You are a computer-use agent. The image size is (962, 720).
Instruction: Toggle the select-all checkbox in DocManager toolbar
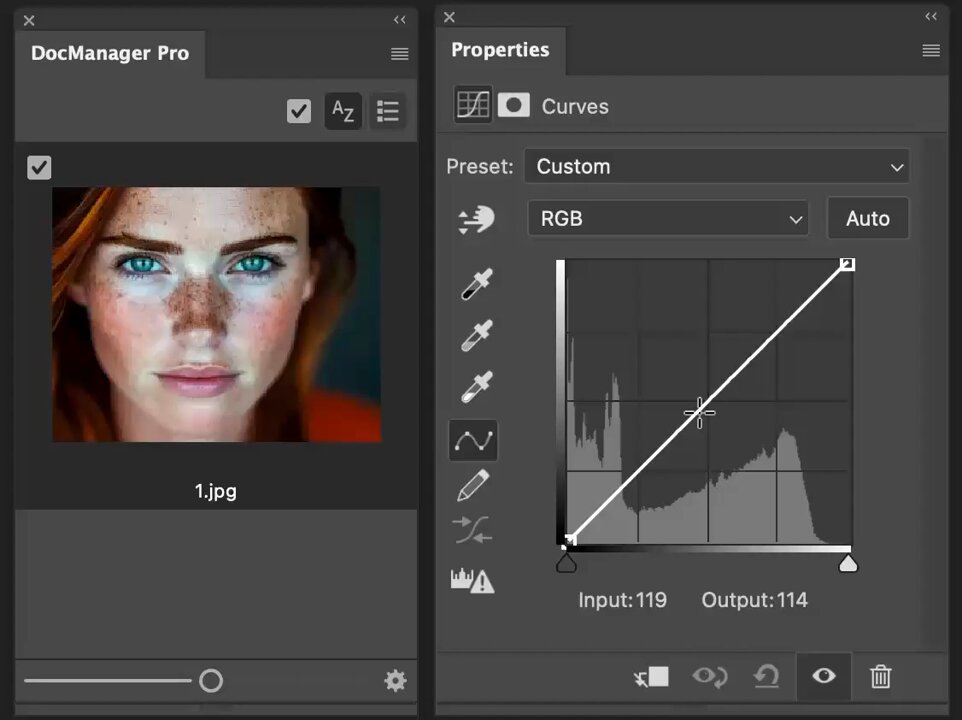coord(299,111)
